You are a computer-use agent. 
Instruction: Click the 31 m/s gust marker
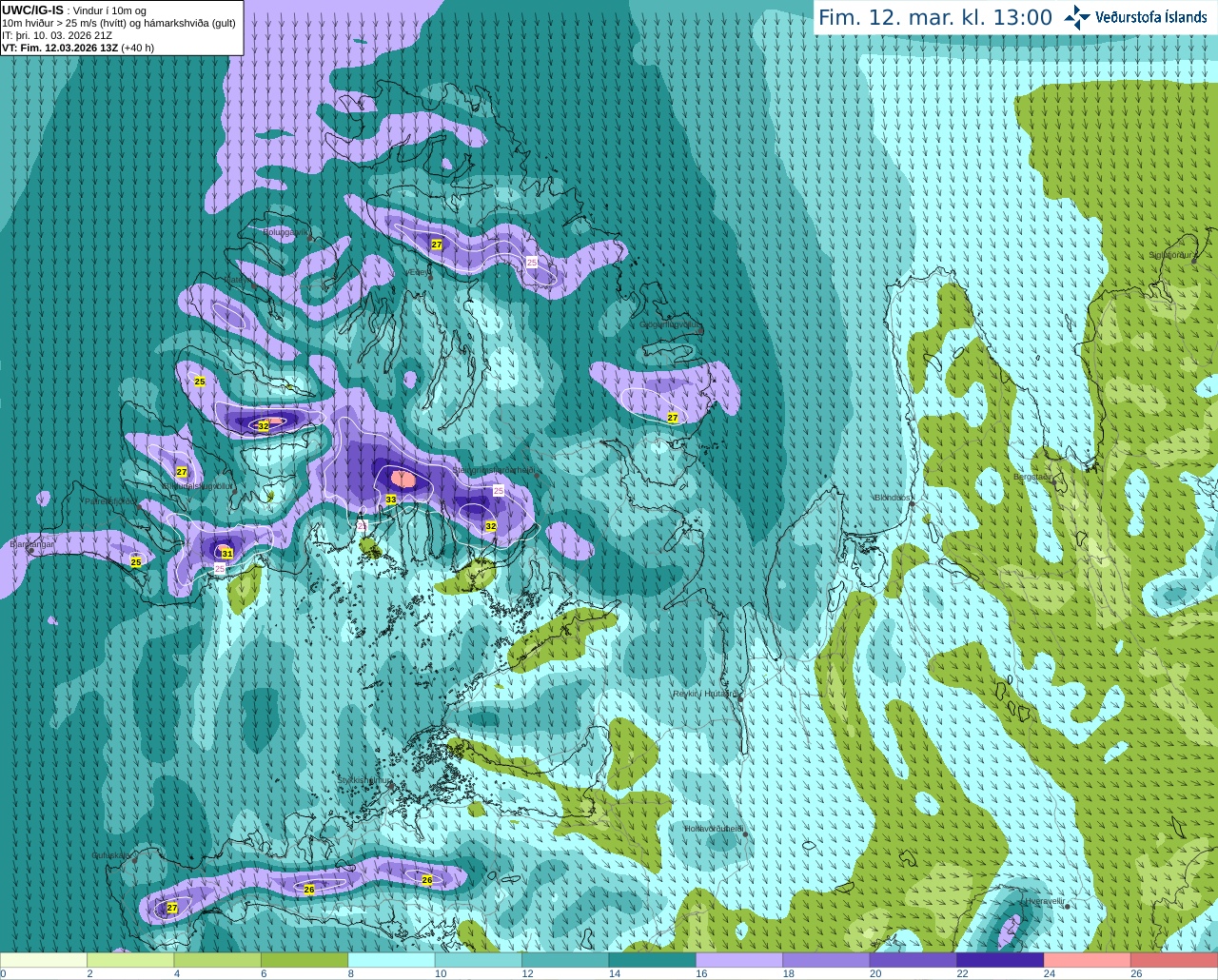(x=226, y=553)
